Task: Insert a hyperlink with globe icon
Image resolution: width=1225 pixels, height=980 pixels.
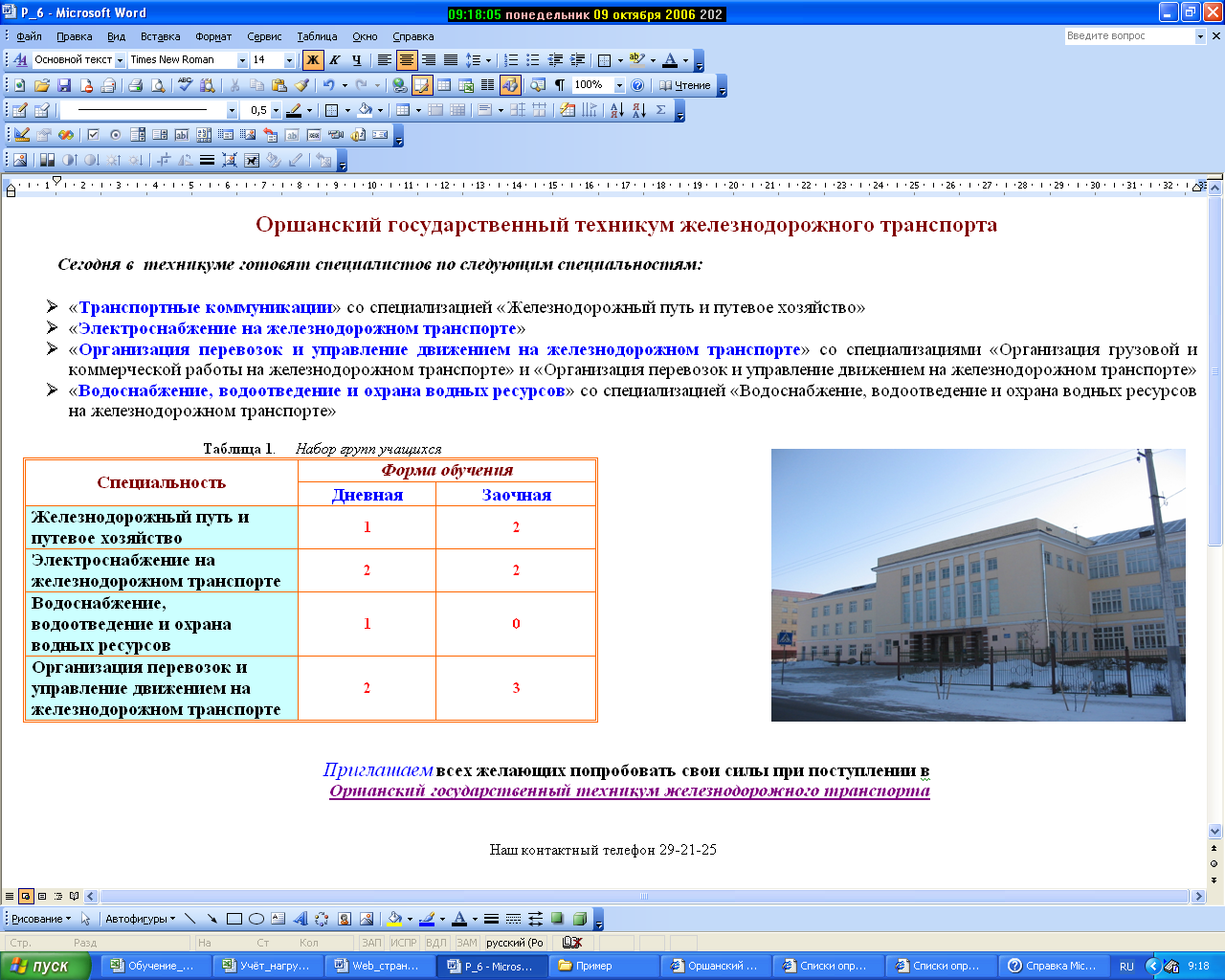Action: point(400,85)
